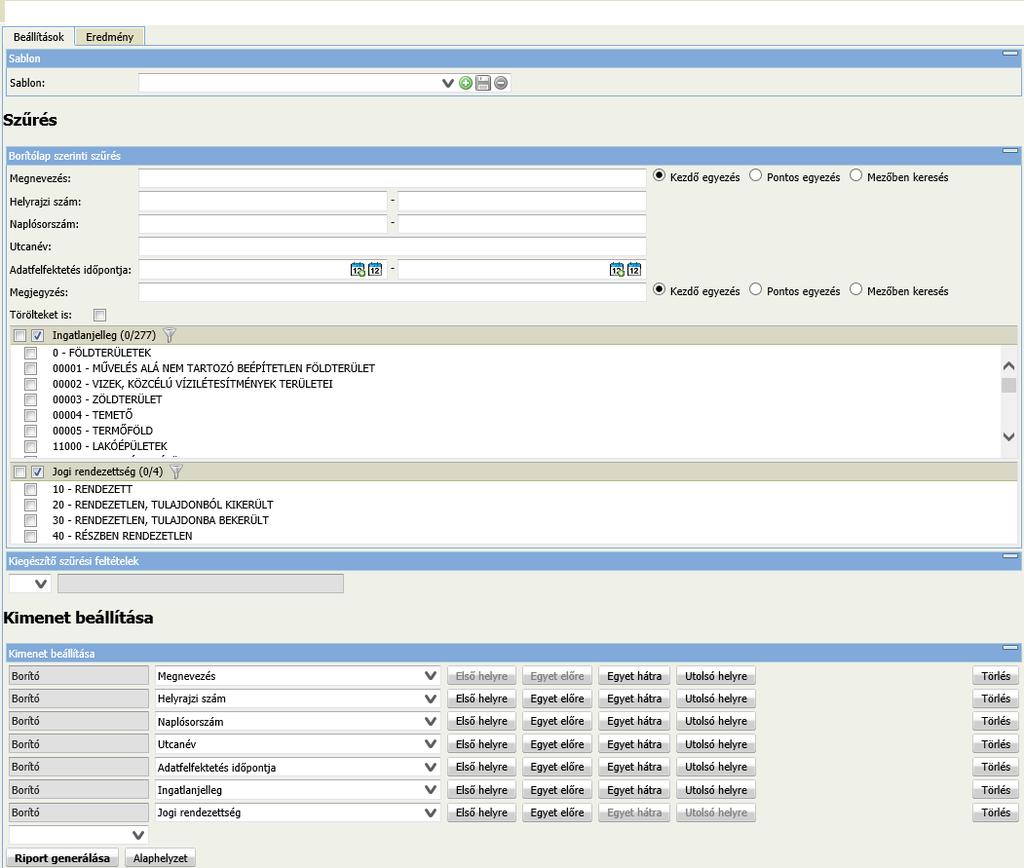Move Megnevezés down with Egyet hátra
Viewport: 1024px width, 868px height.
tap(634, 676)
